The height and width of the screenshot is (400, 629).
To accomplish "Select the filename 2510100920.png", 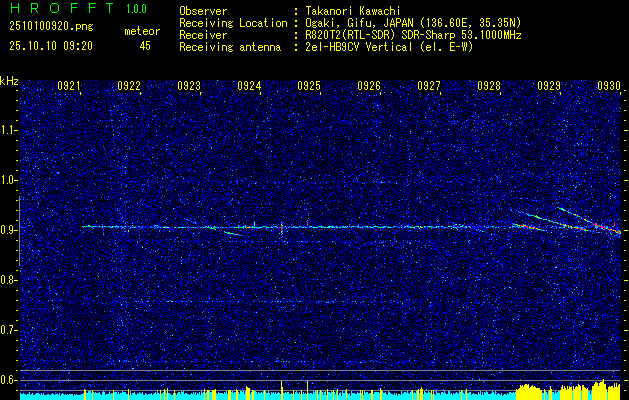I will (x=51, y=27).
